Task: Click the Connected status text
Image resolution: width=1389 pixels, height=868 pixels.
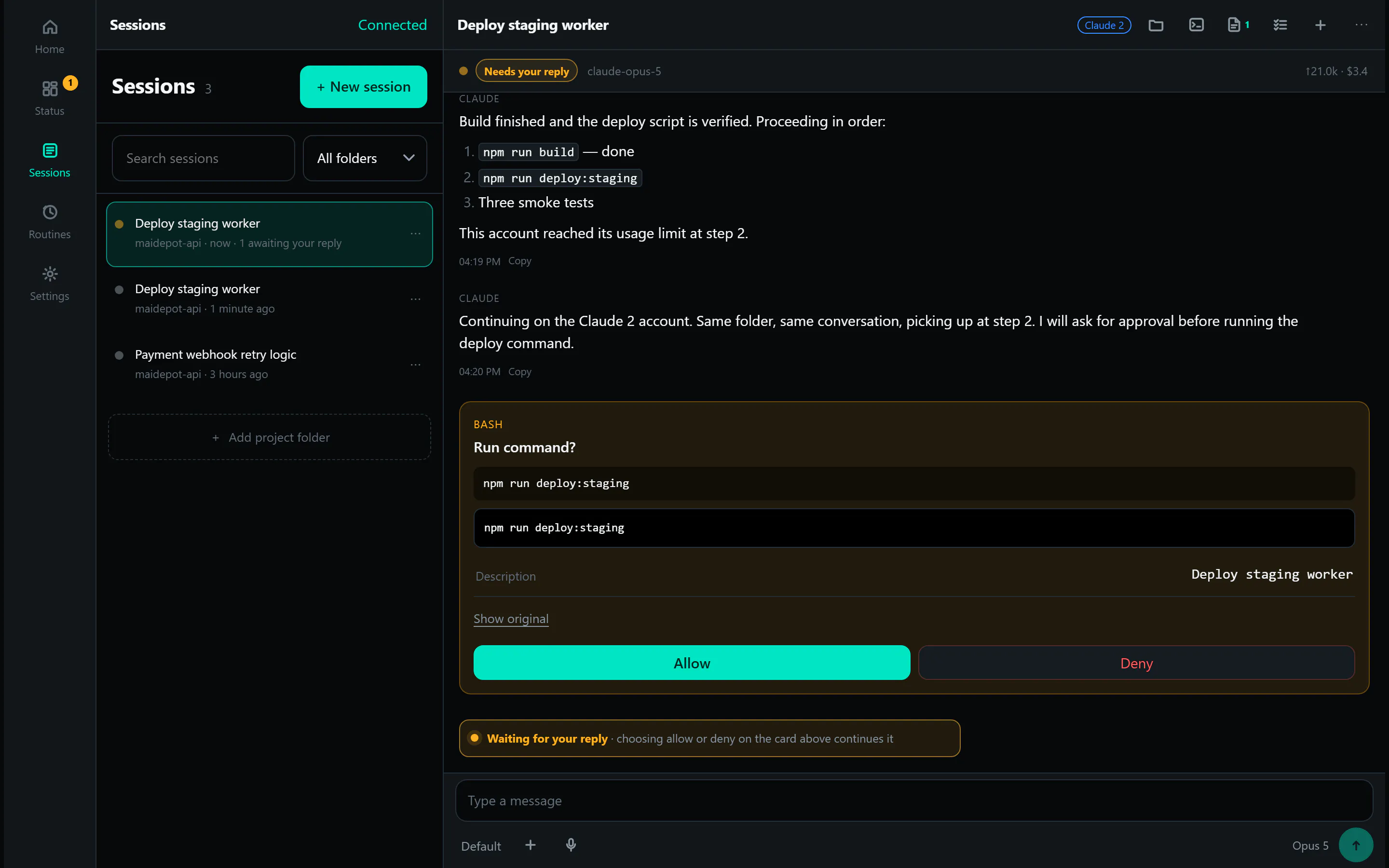Action: 393,25
